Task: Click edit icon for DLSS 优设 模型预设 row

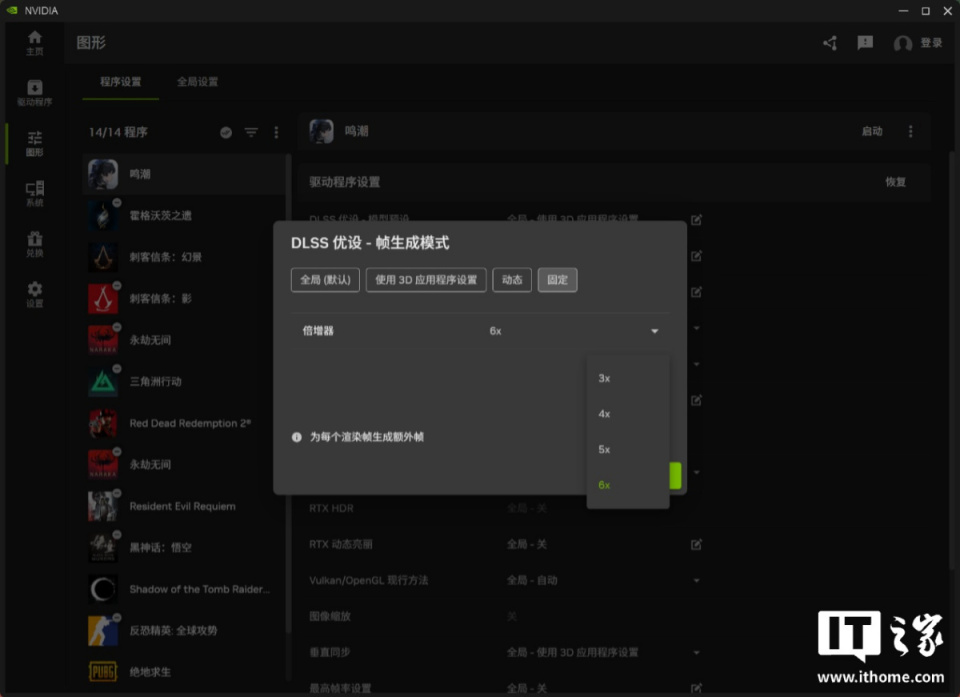Action: pos(696,220)
